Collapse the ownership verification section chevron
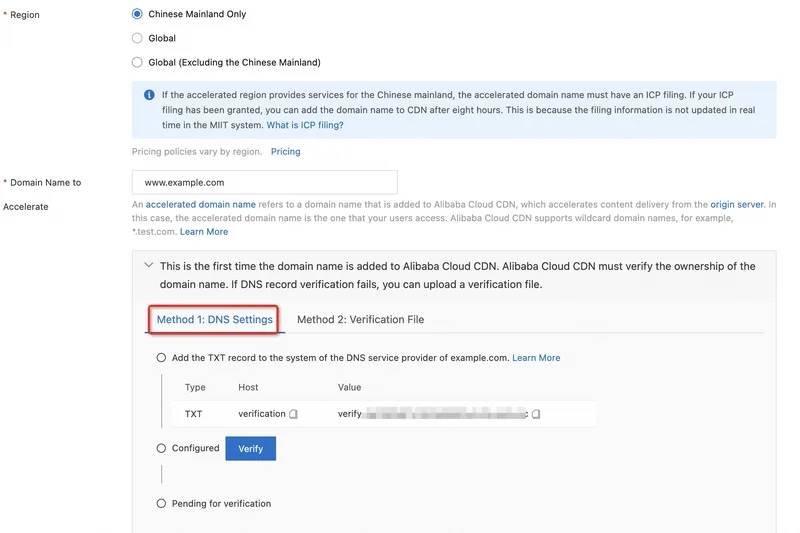This screenshot has height=533, width=800. [148, 265]
